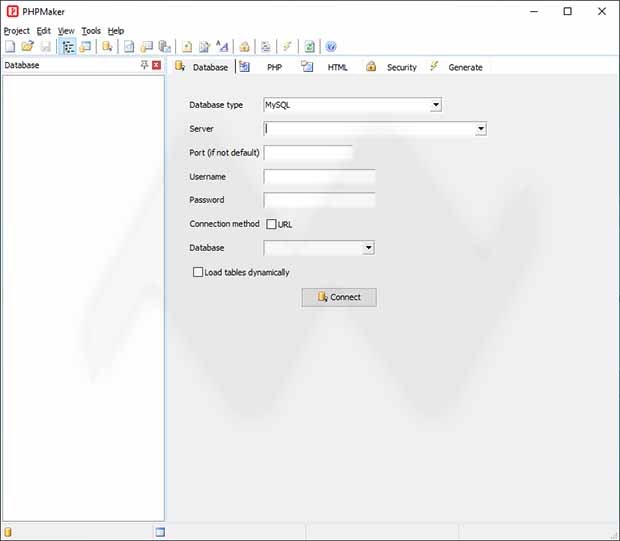The height and width of the screenshot is (541, 620).
Task: Click the Save Project disk icon
Action: (46, 47)
